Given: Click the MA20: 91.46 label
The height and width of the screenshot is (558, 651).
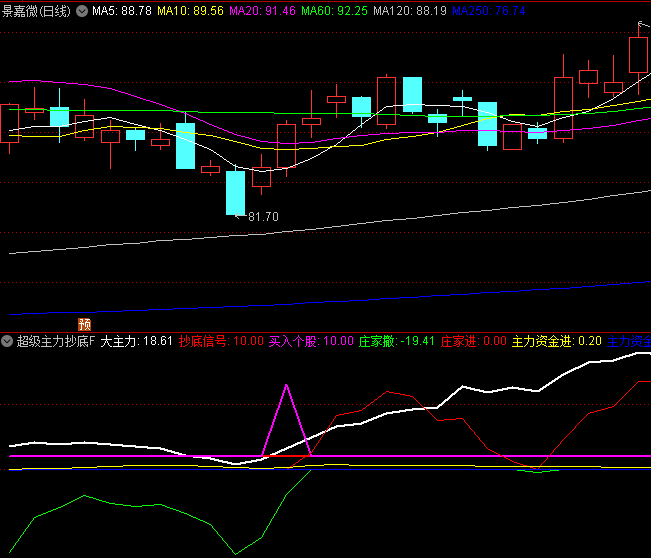Looking at the screenshot, I should click(x=262, y=11).
